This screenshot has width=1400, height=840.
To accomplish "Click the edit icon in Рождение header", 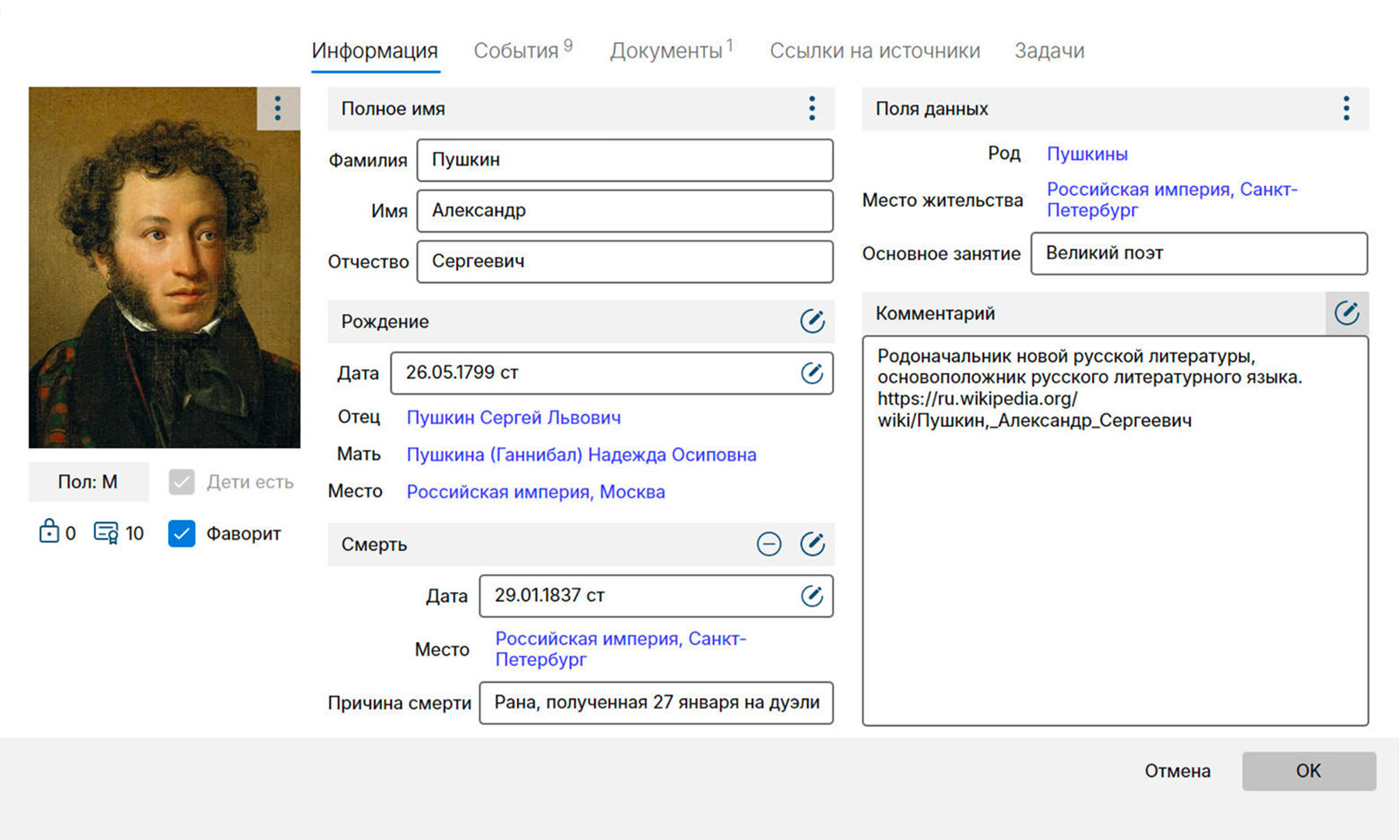I will pyautogui.click(x=811, y=321).
